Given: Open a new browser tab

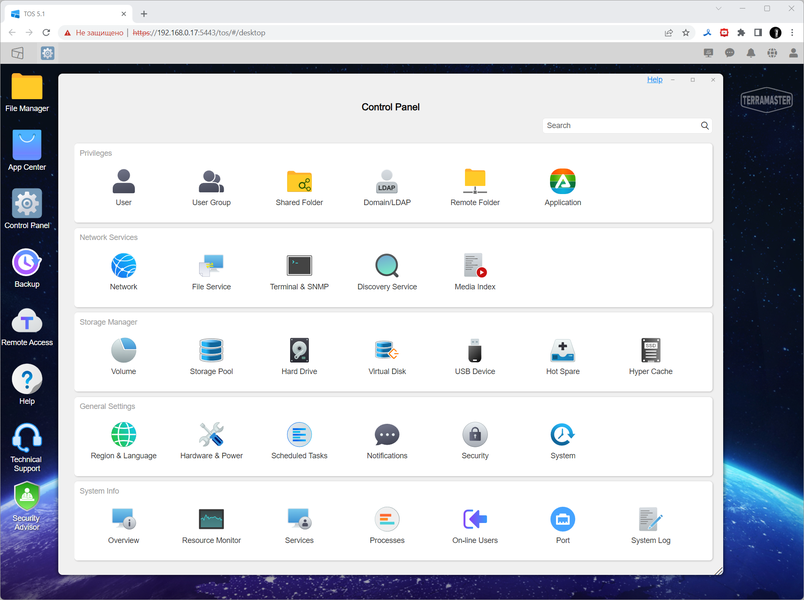Looking at the screenshot, I should tap(144, 14).
